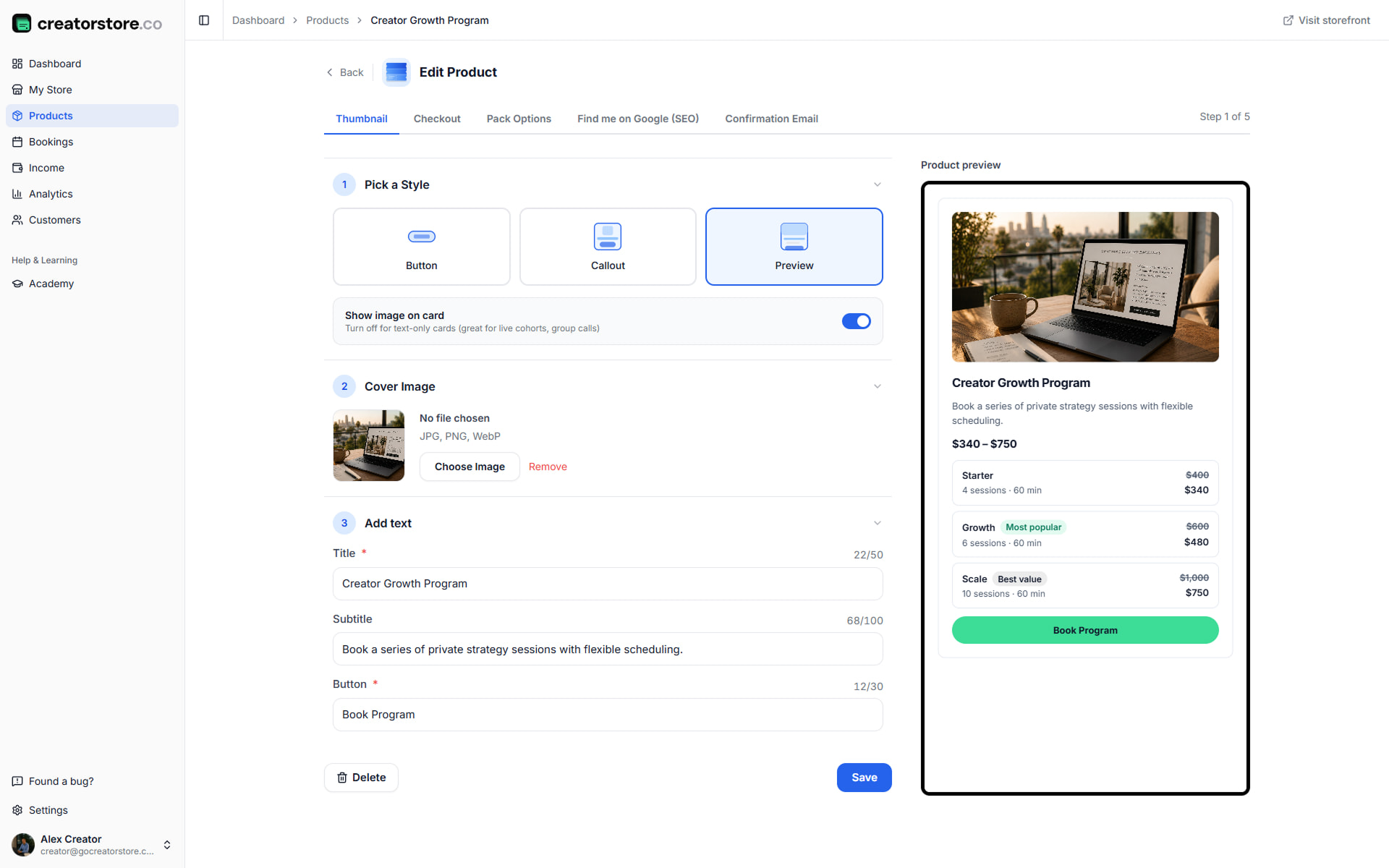This screenshot has height=868, width=1389.
Task: Click the blue Save button
Action: tap(864, 778)
